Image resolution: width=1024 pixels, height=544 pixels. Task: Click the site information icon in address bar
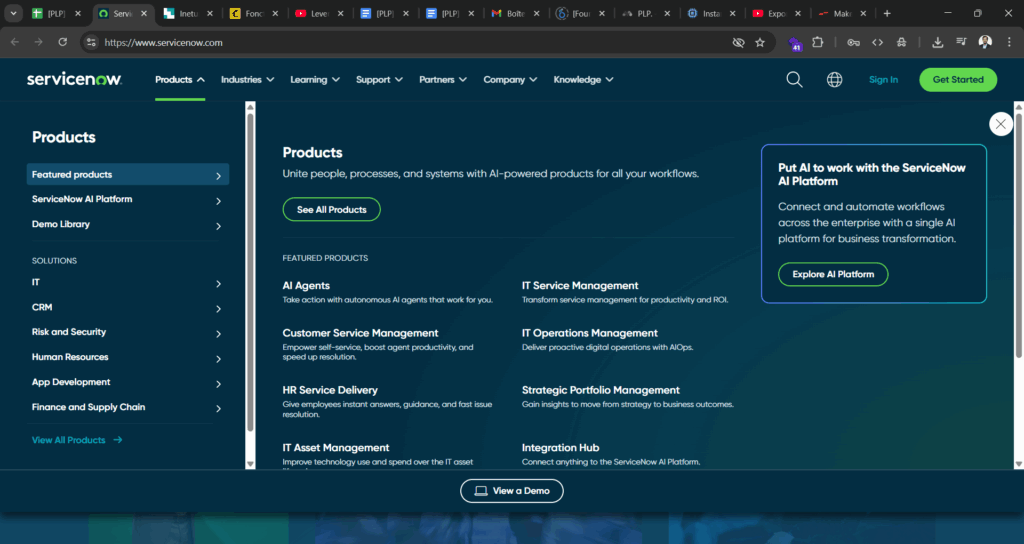(x=91, y=42)
